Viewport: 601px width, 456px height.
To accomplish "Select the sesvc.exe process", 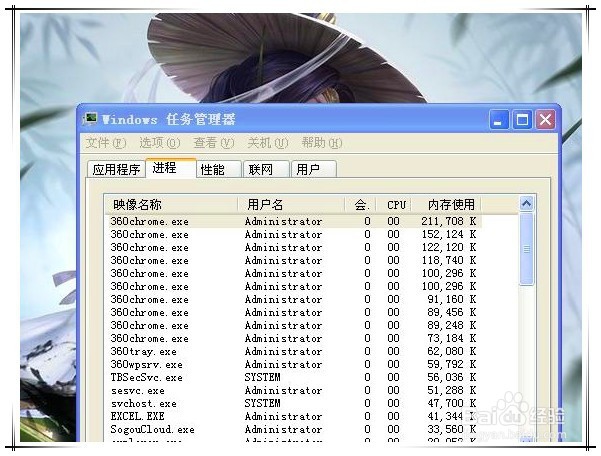I will (x=293, y=390).
